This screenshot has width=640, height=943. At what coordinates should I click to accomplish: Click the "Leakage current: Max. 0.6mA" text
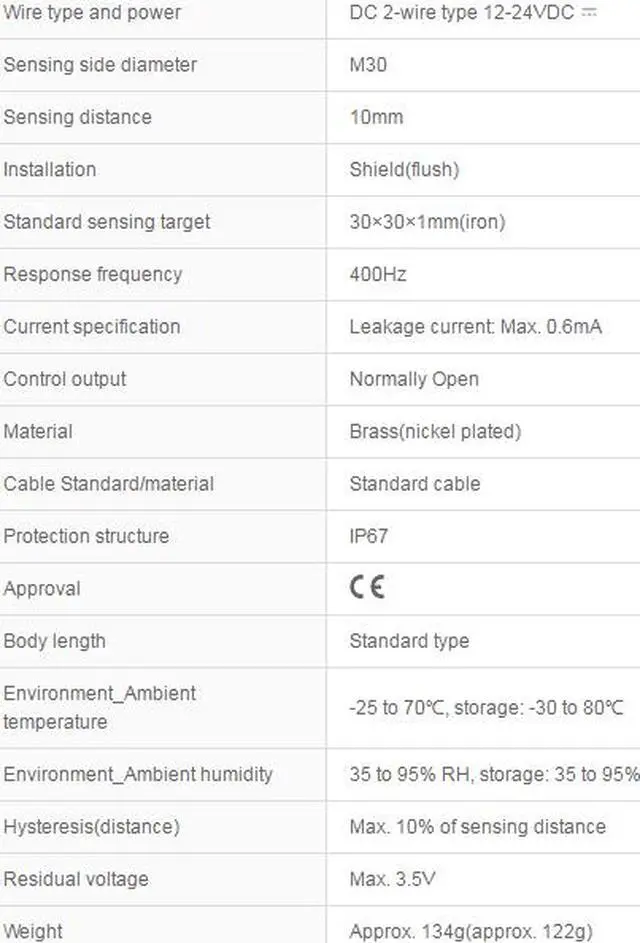pyautogui.click(x=475, y=327)
